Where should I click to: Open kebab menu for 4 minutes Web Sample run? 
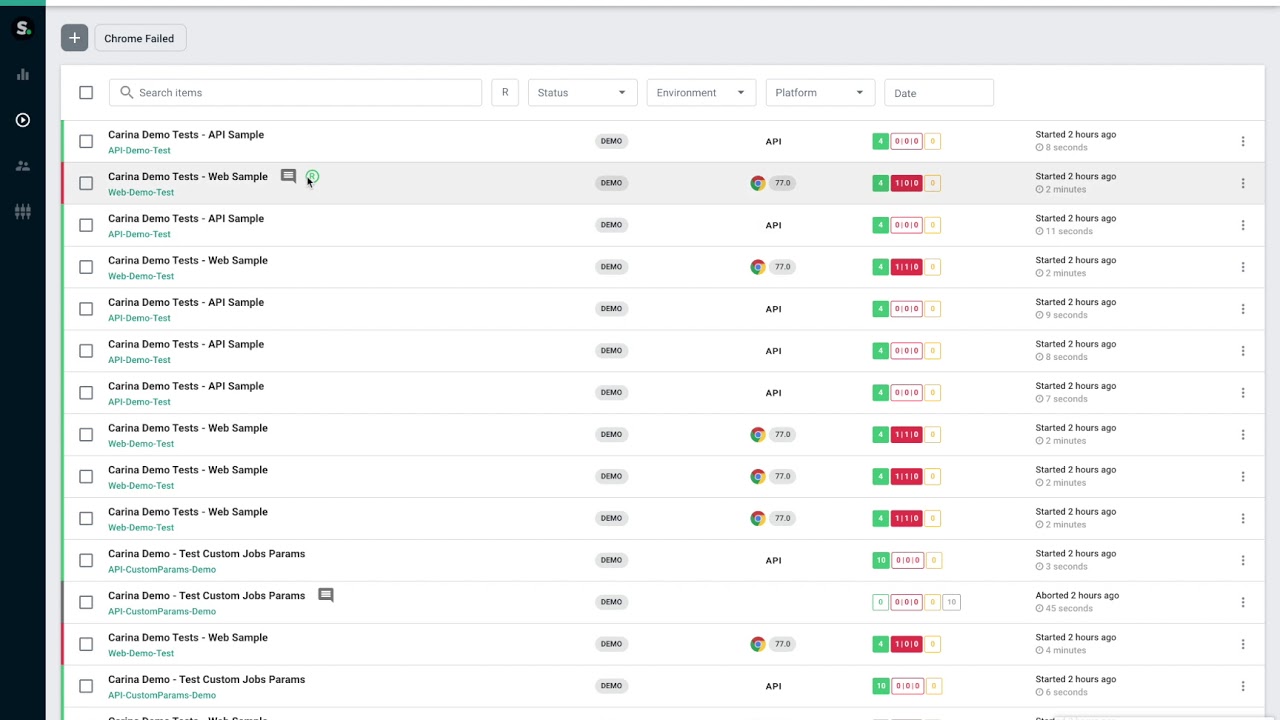coord(1243,644)
